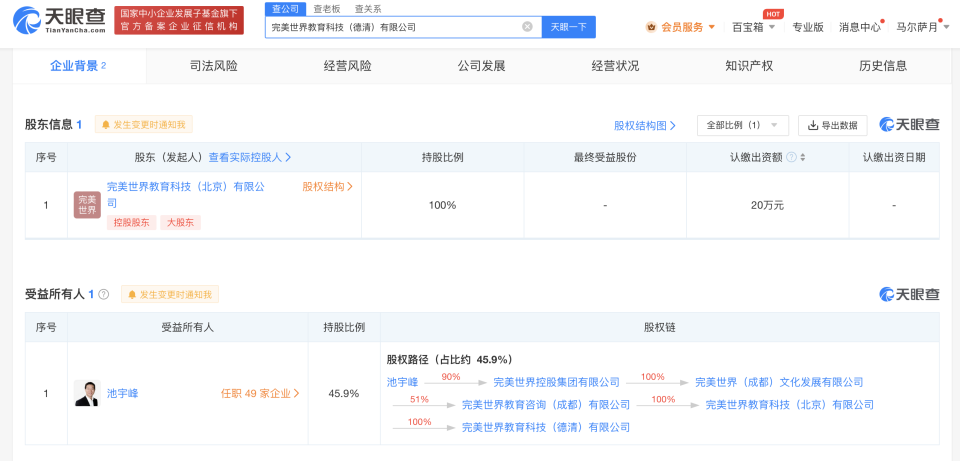This screenshot has height=461, width=960.
Task: Sort by 认缴出资额 using sort arrows
Action: pyautogui.click(x=802, y=157)
